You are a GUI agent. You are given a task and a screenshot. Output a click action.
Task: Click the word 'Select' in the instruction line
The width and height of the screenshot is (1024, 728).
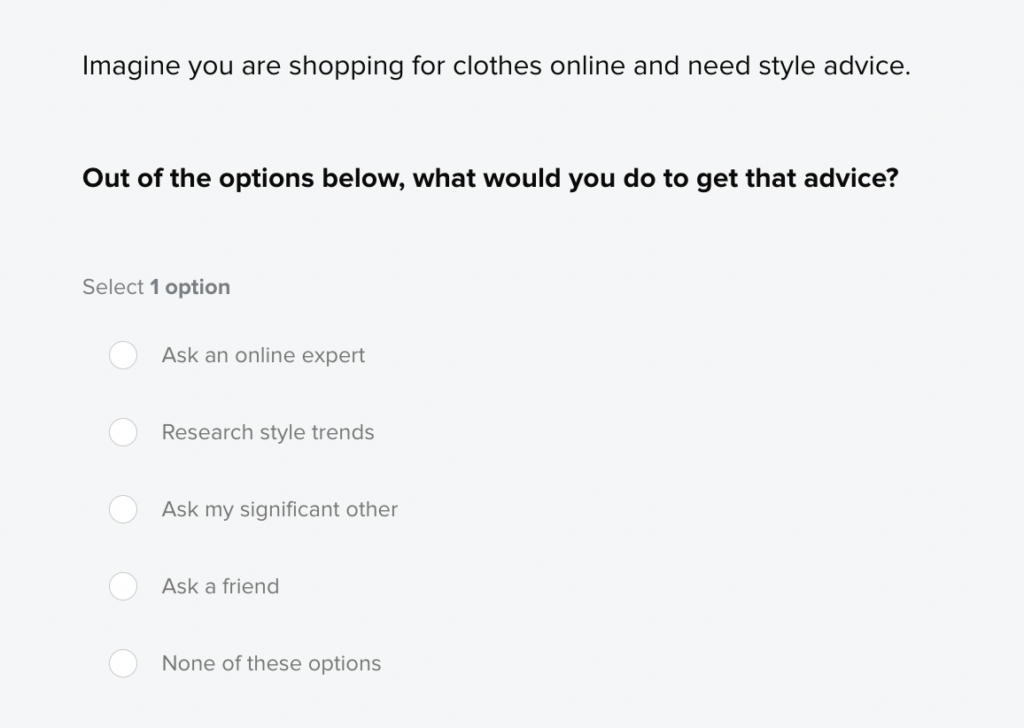point(113,287)
